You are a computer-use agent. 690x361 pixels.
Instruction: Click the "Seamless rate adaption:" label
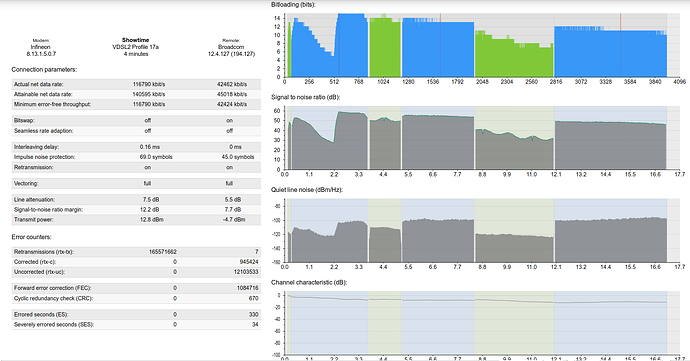point(44,131)
